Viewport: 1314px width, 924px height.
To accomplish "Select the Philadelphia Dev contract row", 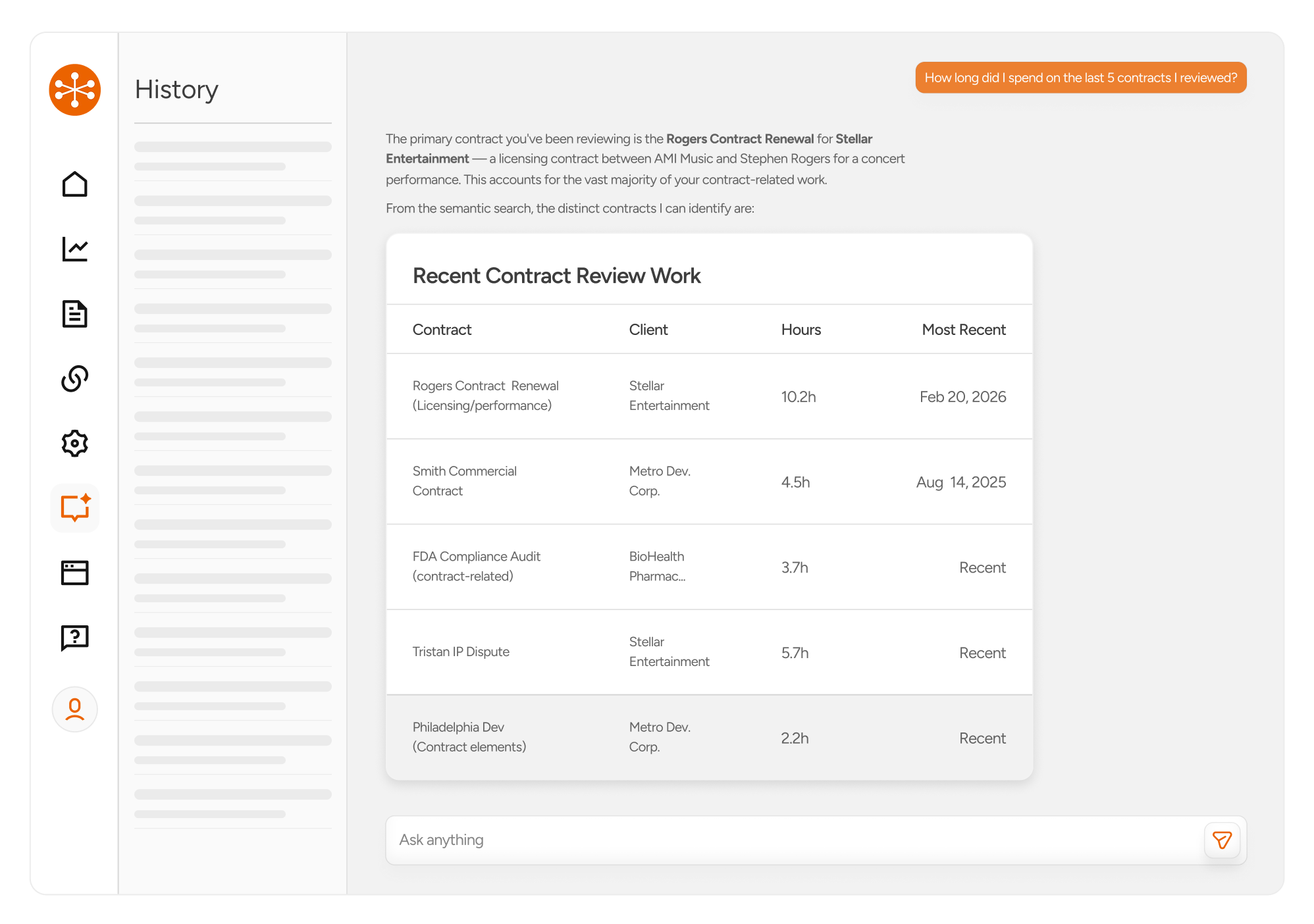I will (x=708, y=737).
